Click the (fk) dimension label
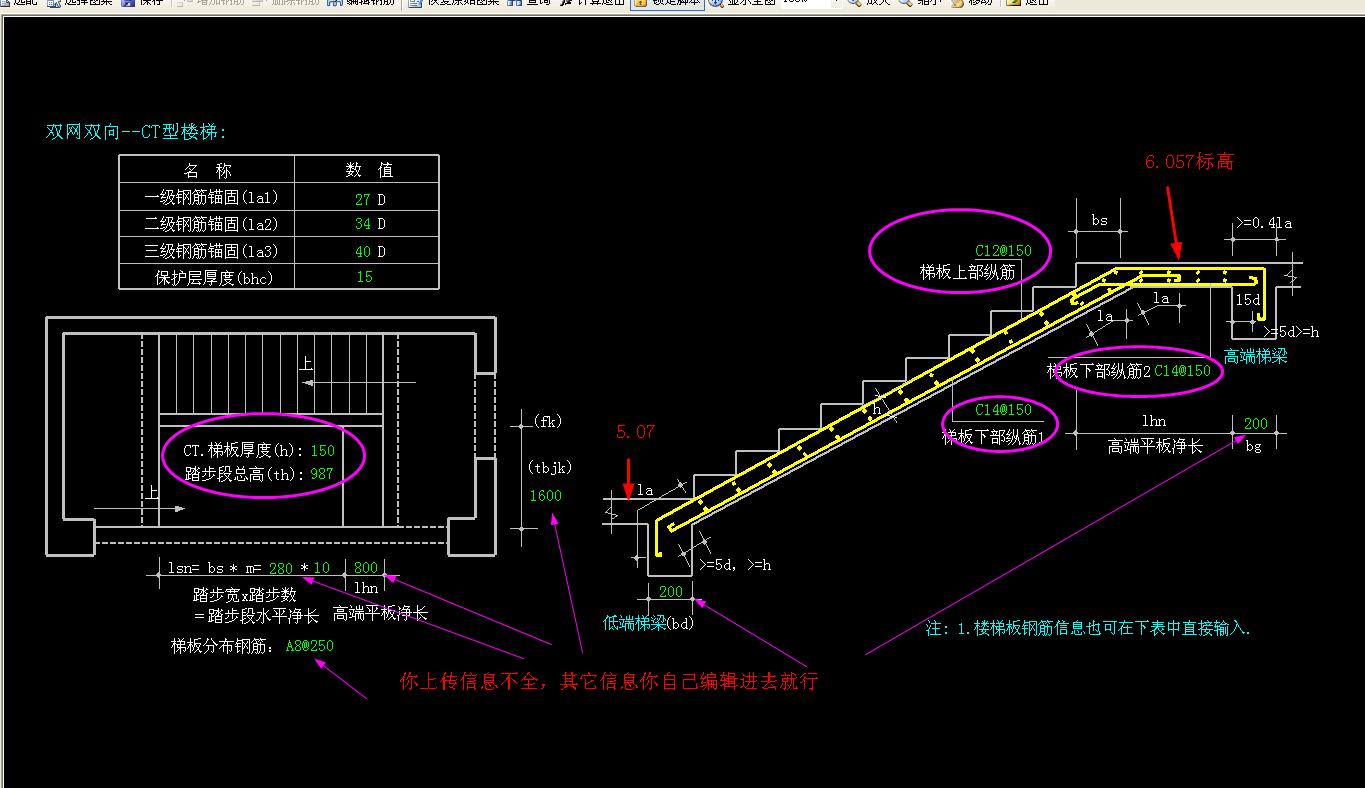The width and height of the screenshot is (1365, 788). click(547, 421)
